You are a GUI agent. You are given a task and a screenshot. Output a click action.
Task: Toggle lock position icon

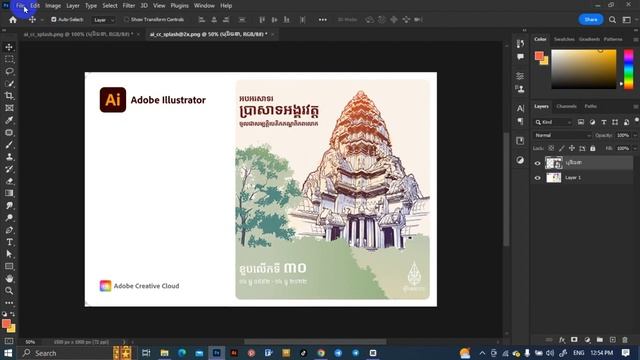coord(572,149)
